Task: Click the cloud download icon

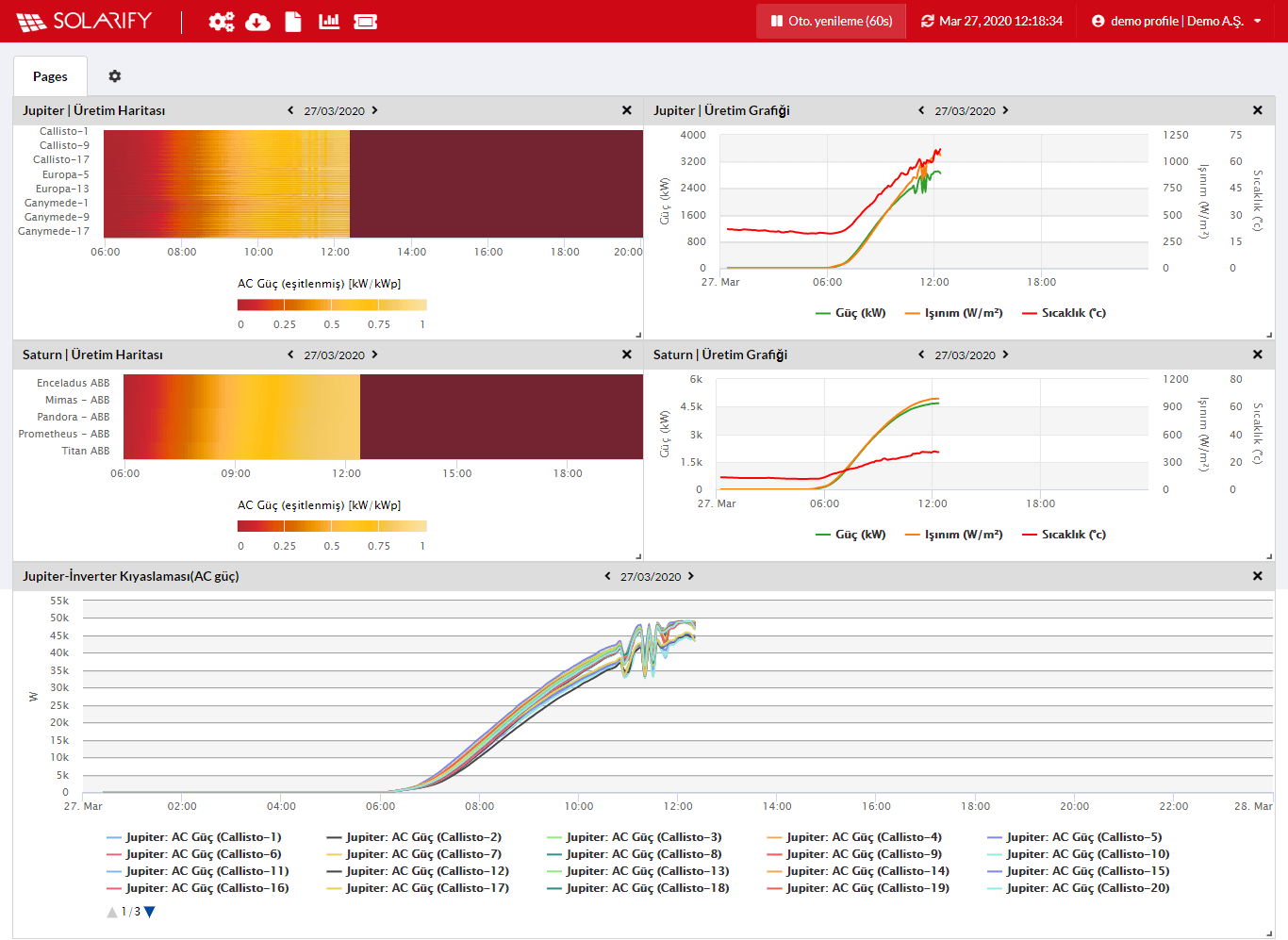Action: coord(257,21)
